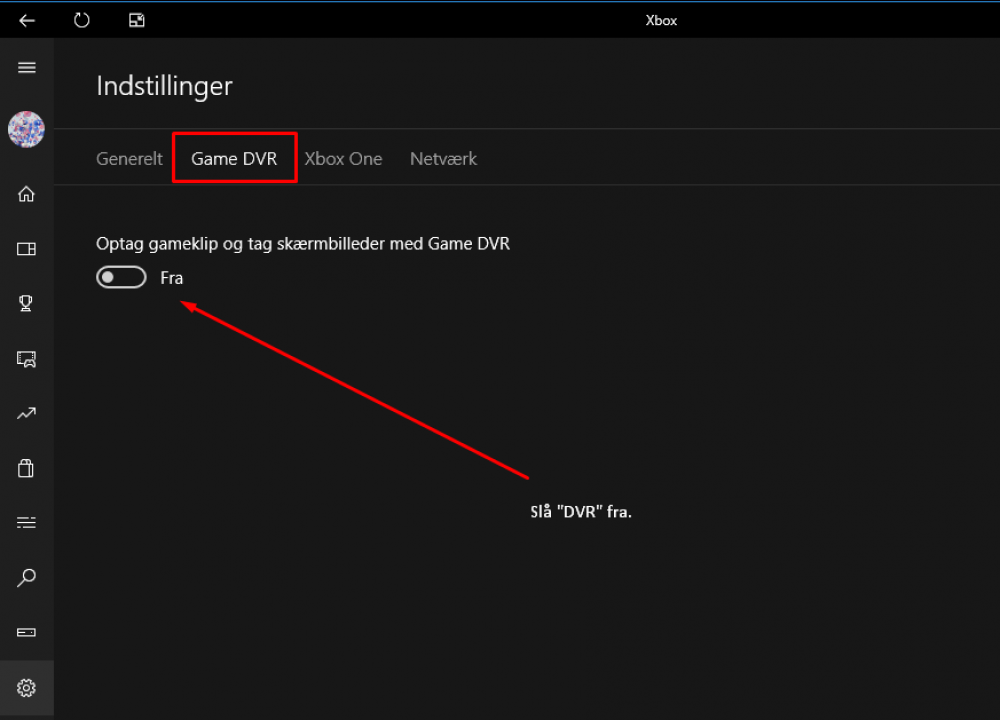
Task: Toggle the Game DVR recording switch
Action: pyautogui.click(x=121, y=277)
